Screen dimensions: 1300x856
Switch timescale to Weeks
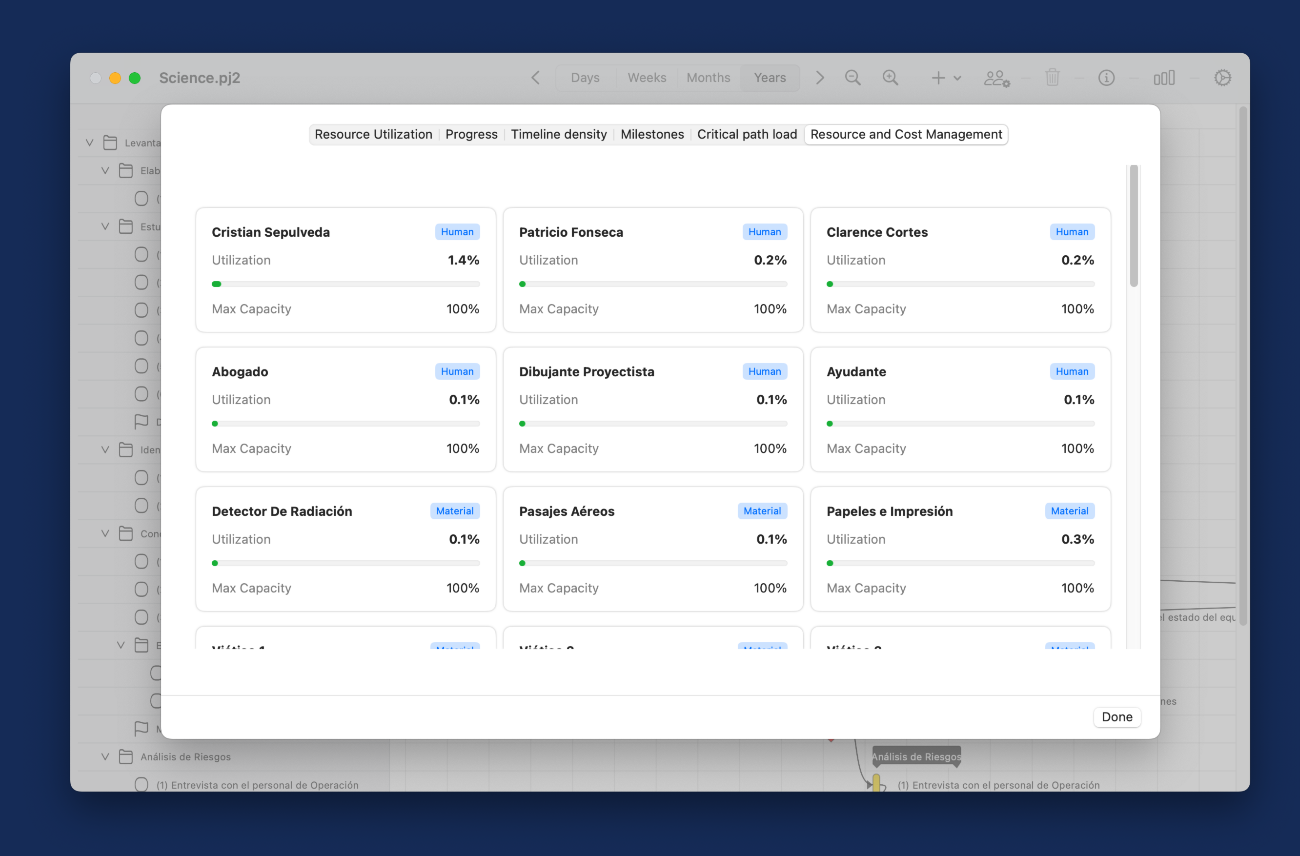click(647, 78)
